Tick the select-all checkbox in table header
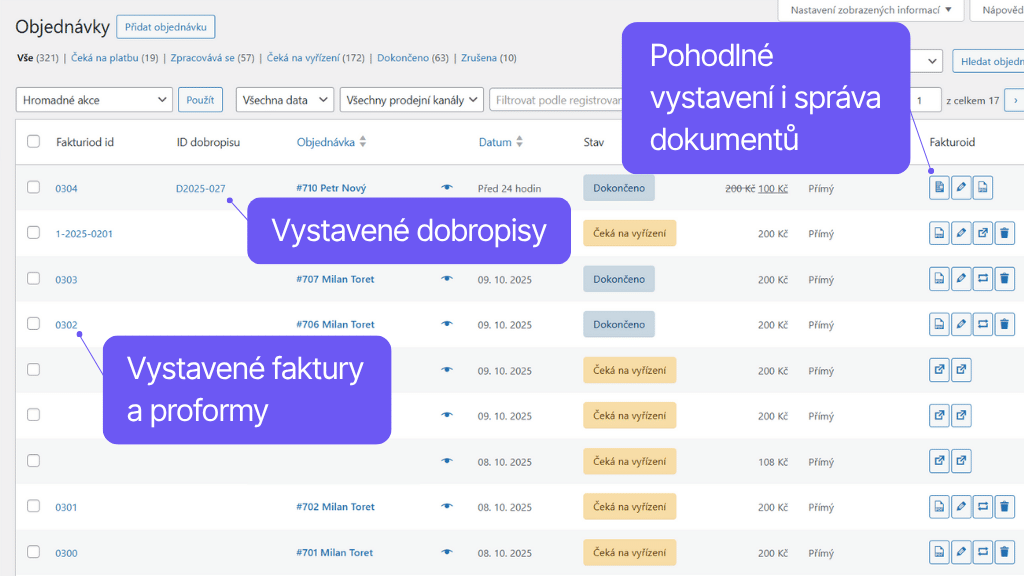Viewport: 1024px width, 576px height. (33, 142)
